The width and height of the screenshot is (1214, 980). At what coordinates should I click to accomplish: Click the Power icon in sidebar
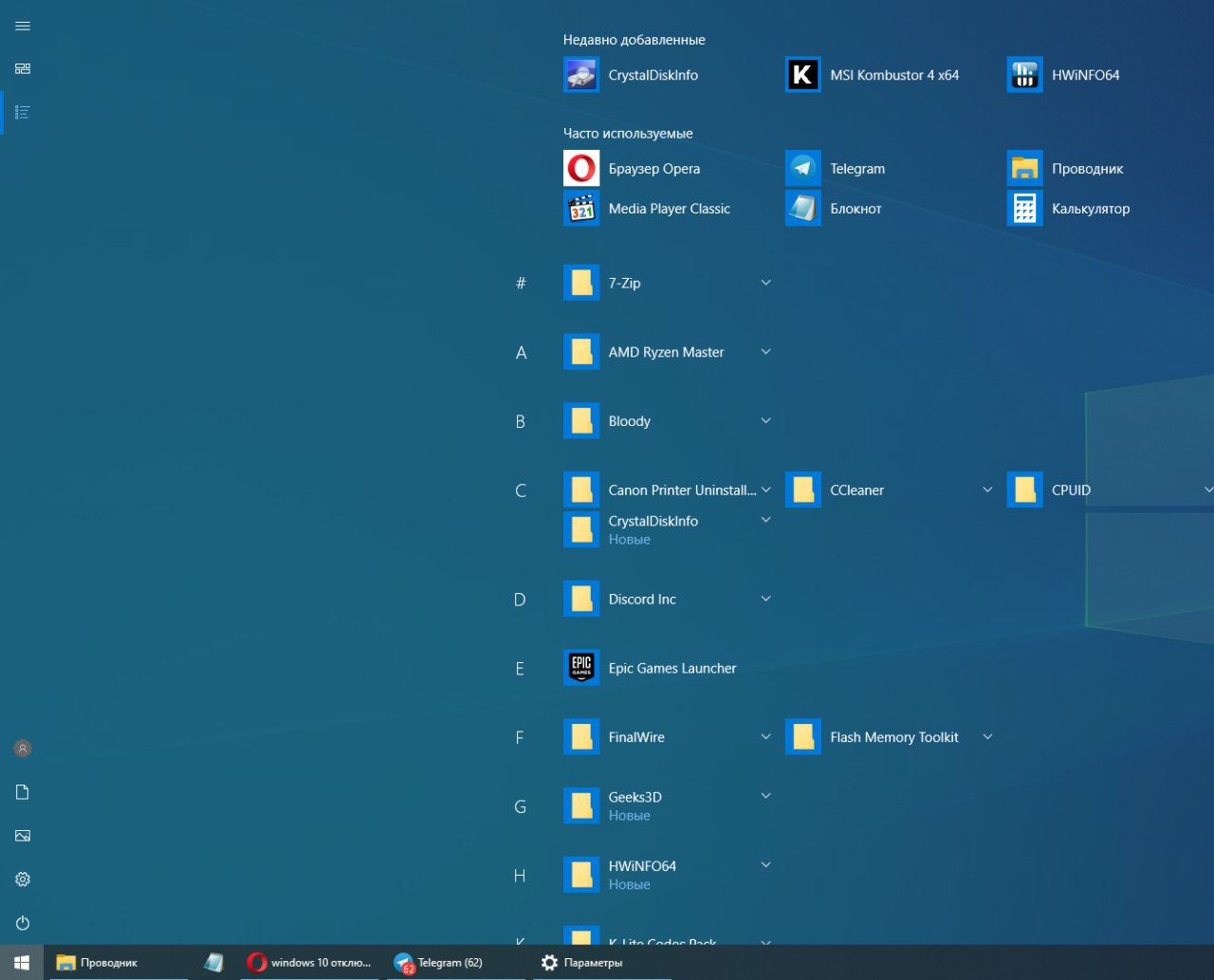click(x=23, y=923)
